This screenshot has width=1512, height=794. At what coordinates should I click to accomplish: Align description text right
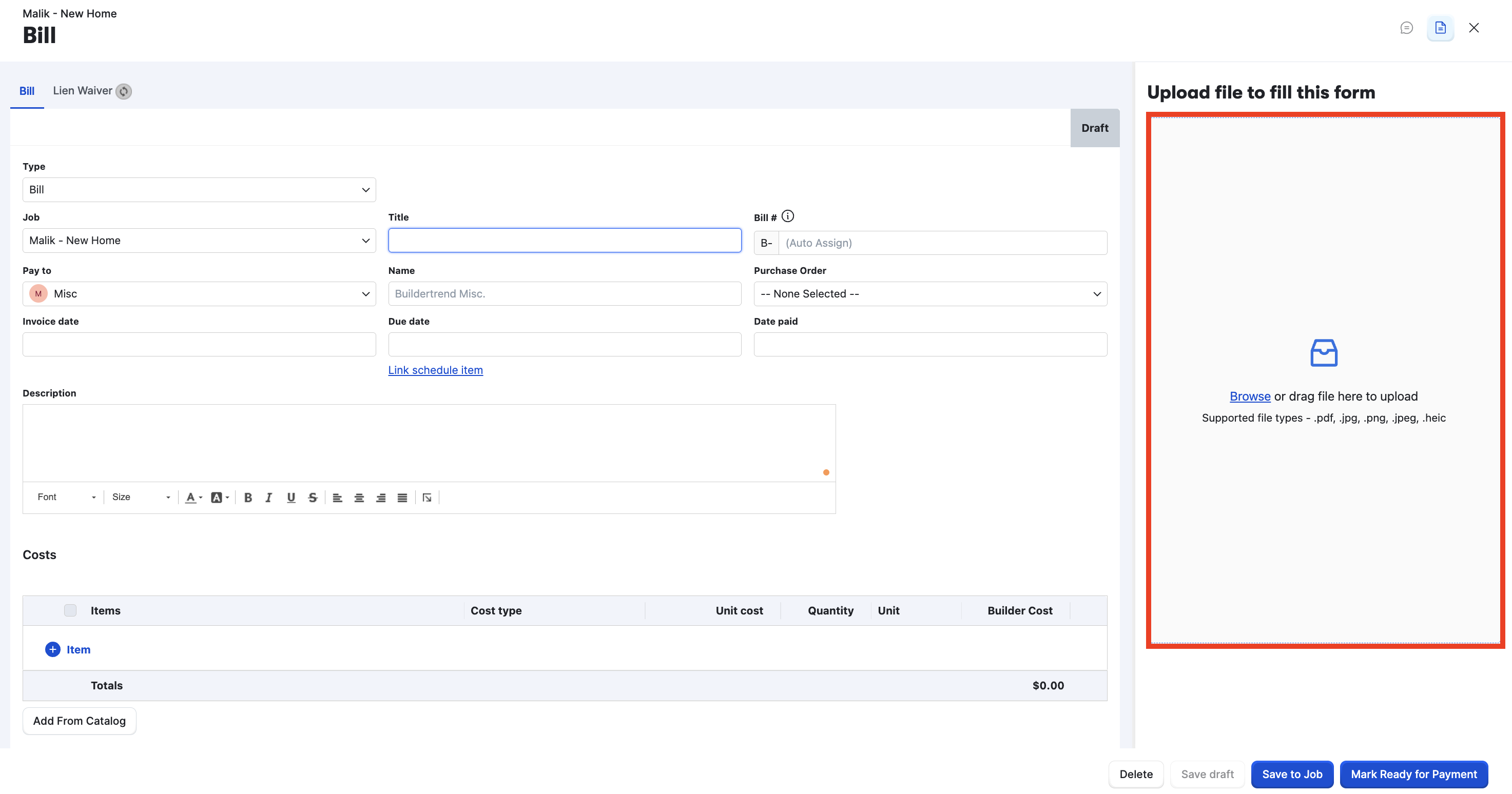(380, 498)
